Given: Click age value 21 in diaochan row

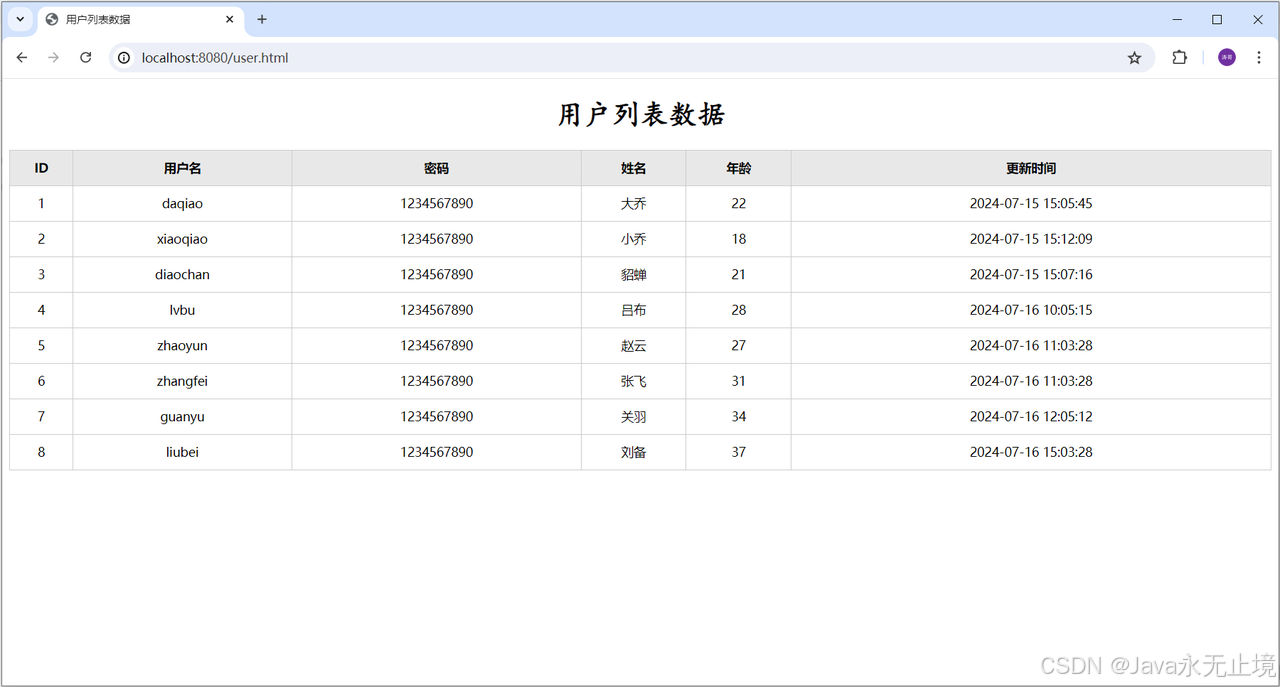Looking at the screenshot, I should [x=739, y=275].
